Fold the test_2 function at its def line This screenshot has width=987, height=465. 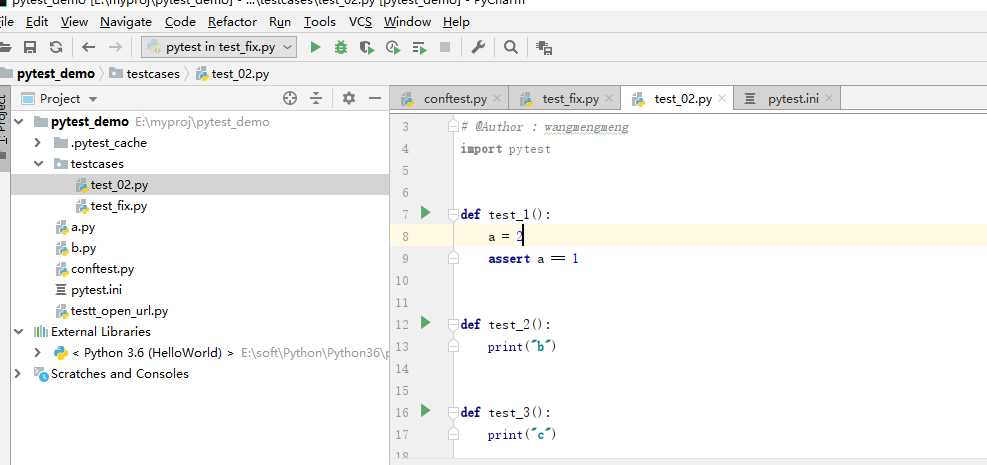[x=453, y=325]
